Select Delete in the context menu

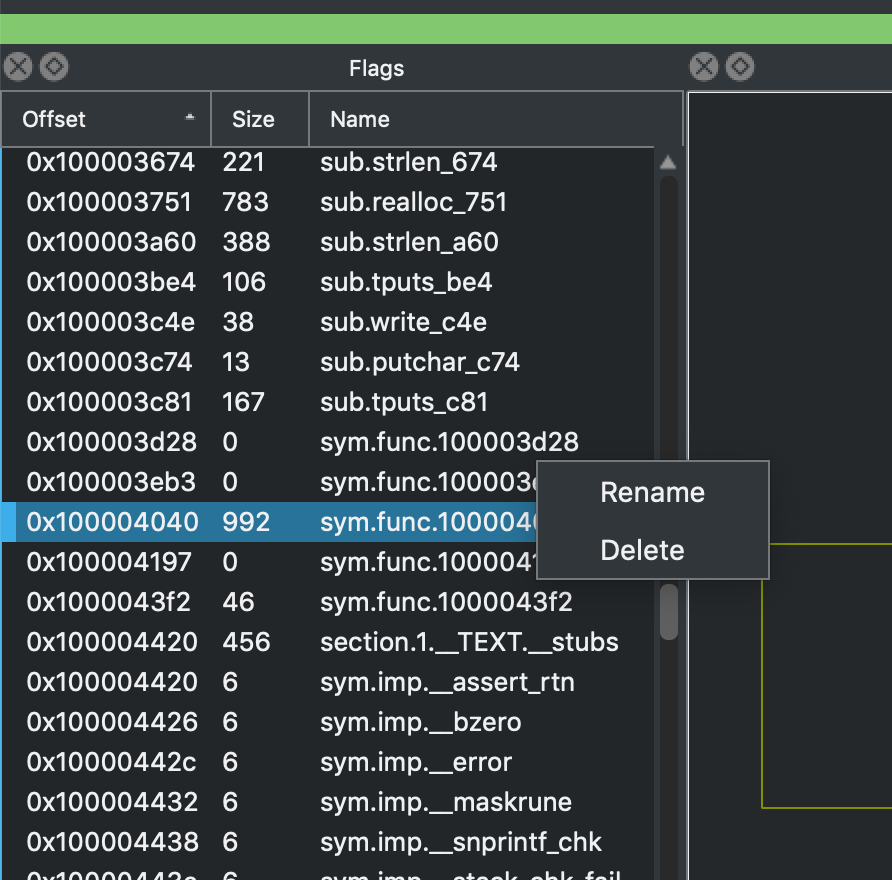point(642,550)
